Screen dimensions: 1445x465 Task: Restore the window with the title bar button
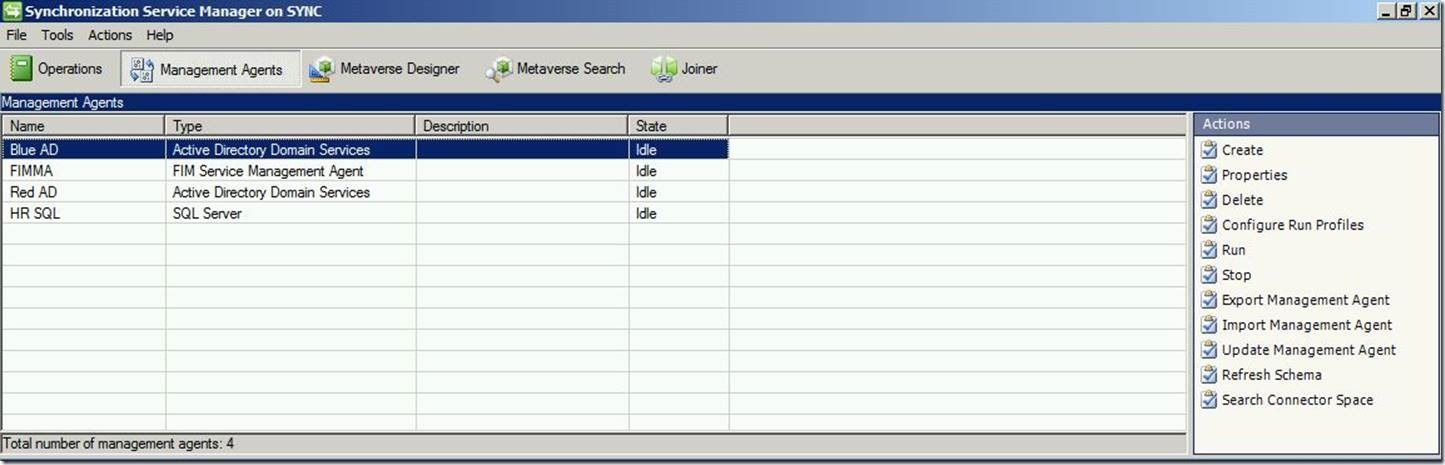[1406, 11]
